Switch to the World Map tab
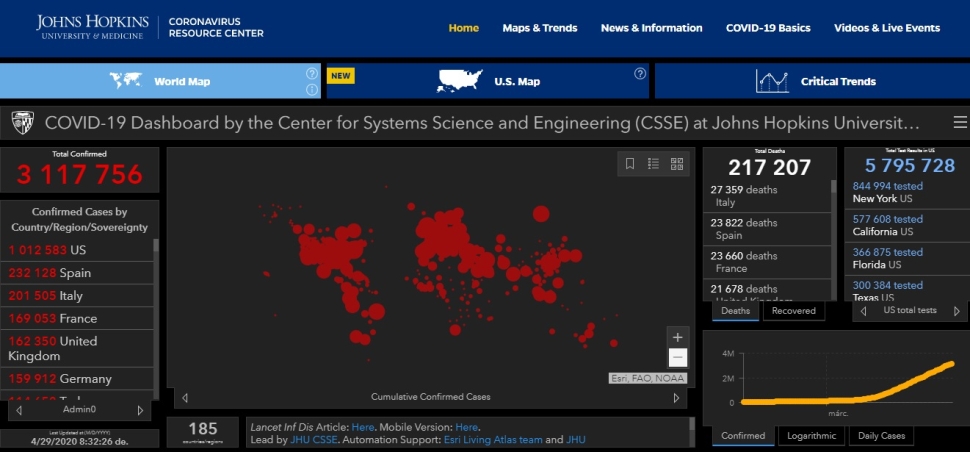Image resolution: width=970 pixels, height=452 pixels. [x=160, y=81]
